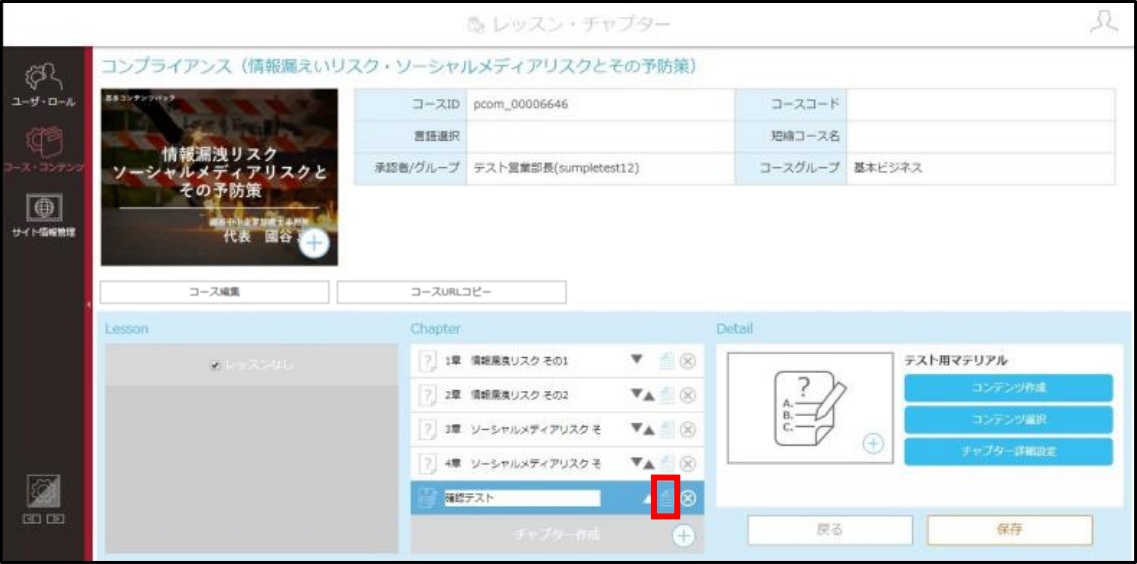Viewport: 1137px width, 564px height.
Task: Click the コンテンツ作成 button
Action: coord(1008,388)
